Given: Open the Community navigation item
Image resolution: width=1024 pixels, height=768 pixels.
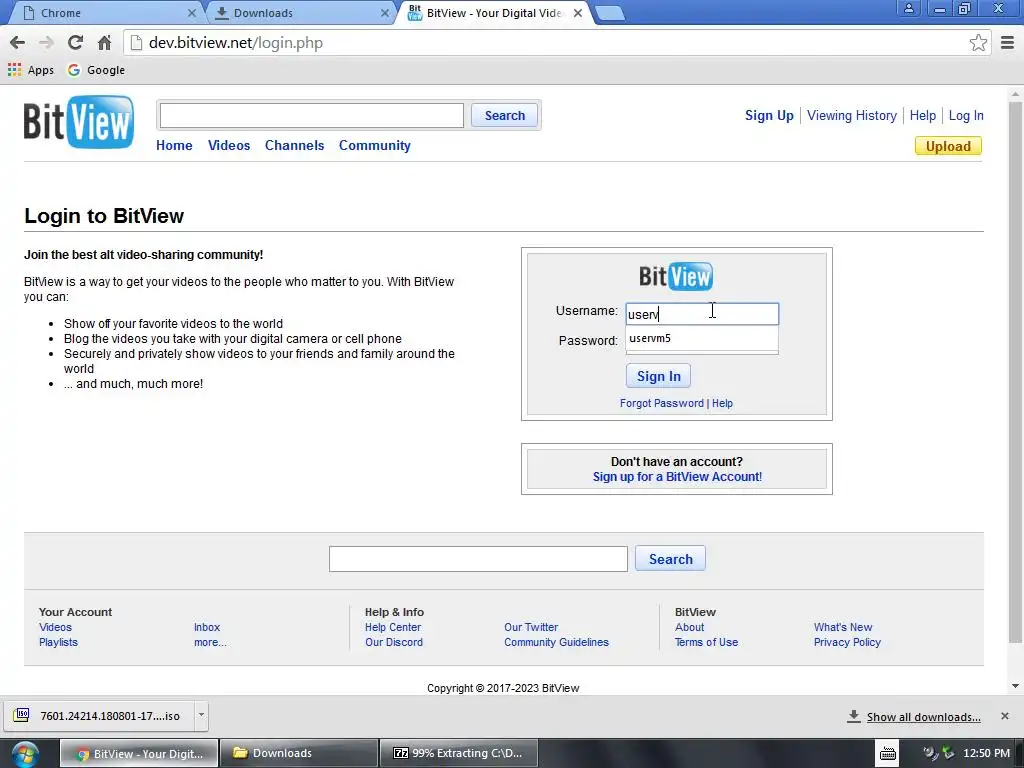Looking at the screenshot, I should coord(375,146).
